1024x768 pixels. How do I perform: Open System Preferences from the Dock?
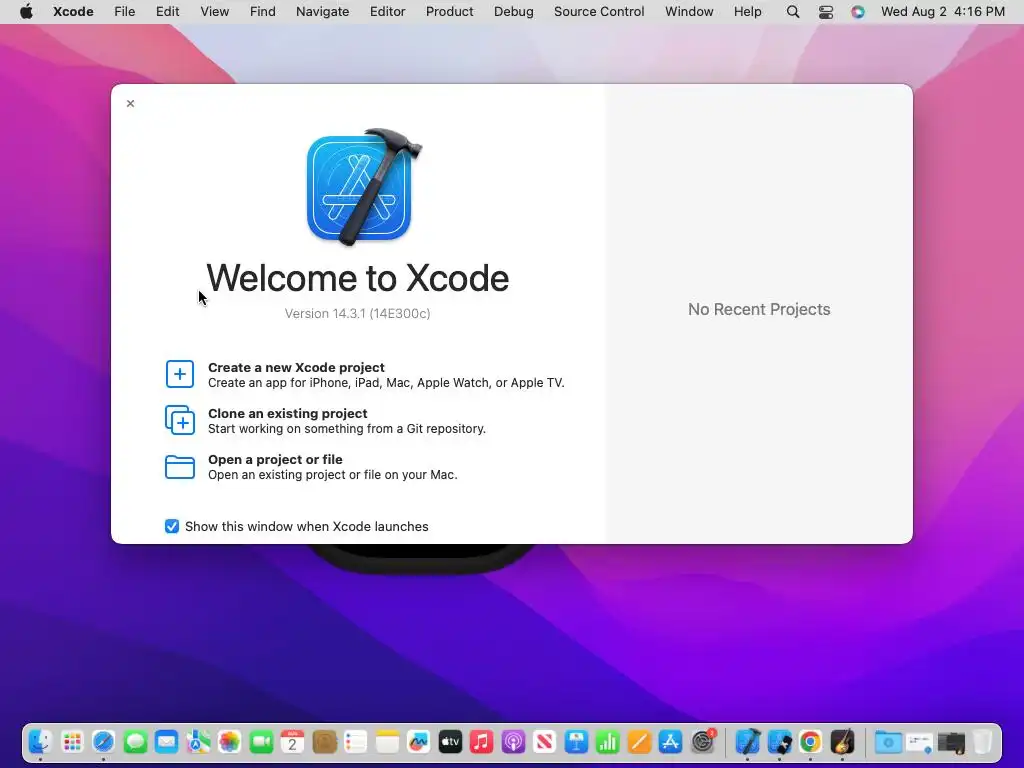click(x=703, y=742)
